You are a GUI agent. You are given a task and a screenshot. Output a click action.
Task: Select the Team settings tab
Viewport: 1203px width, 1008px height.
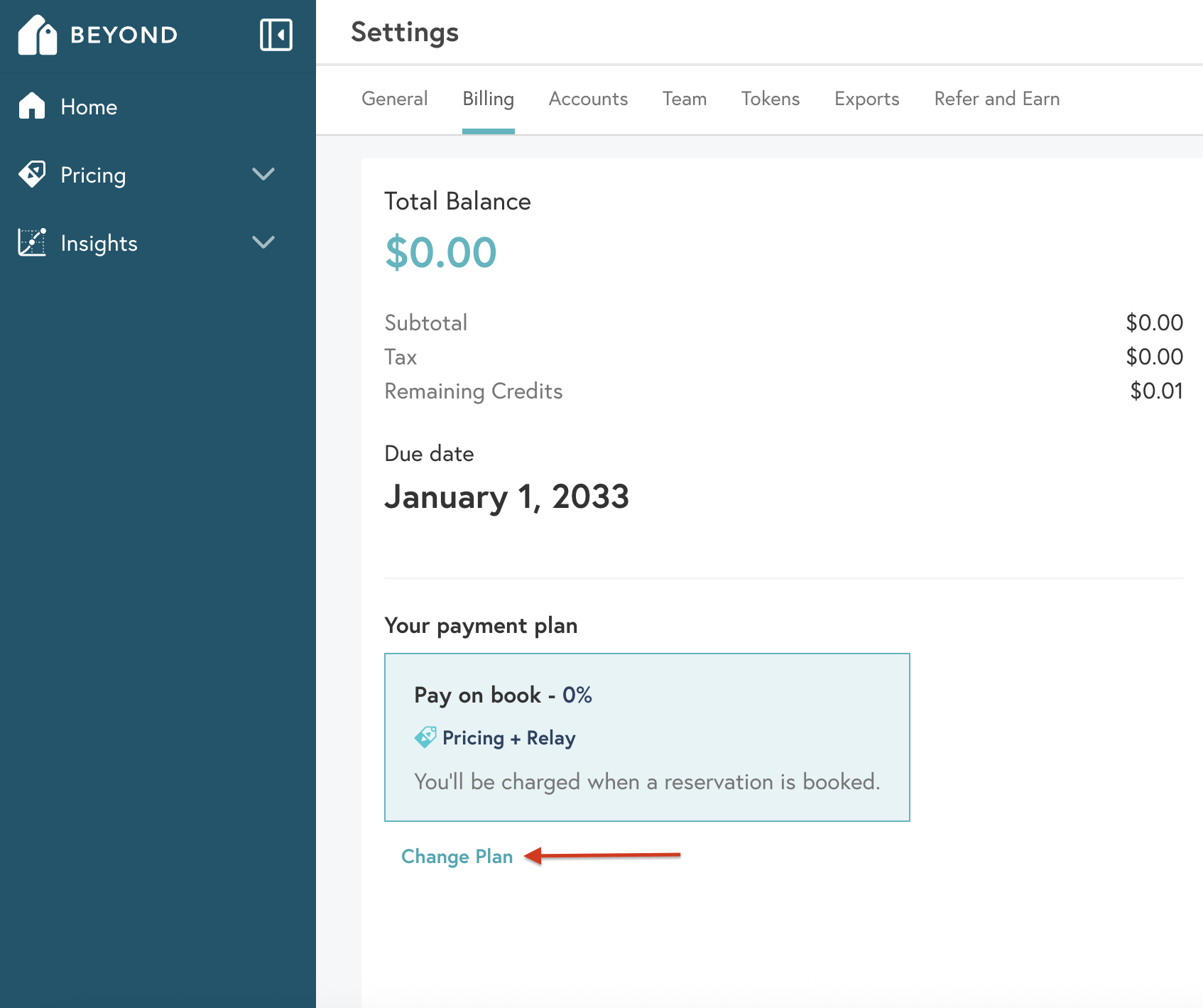684,99
